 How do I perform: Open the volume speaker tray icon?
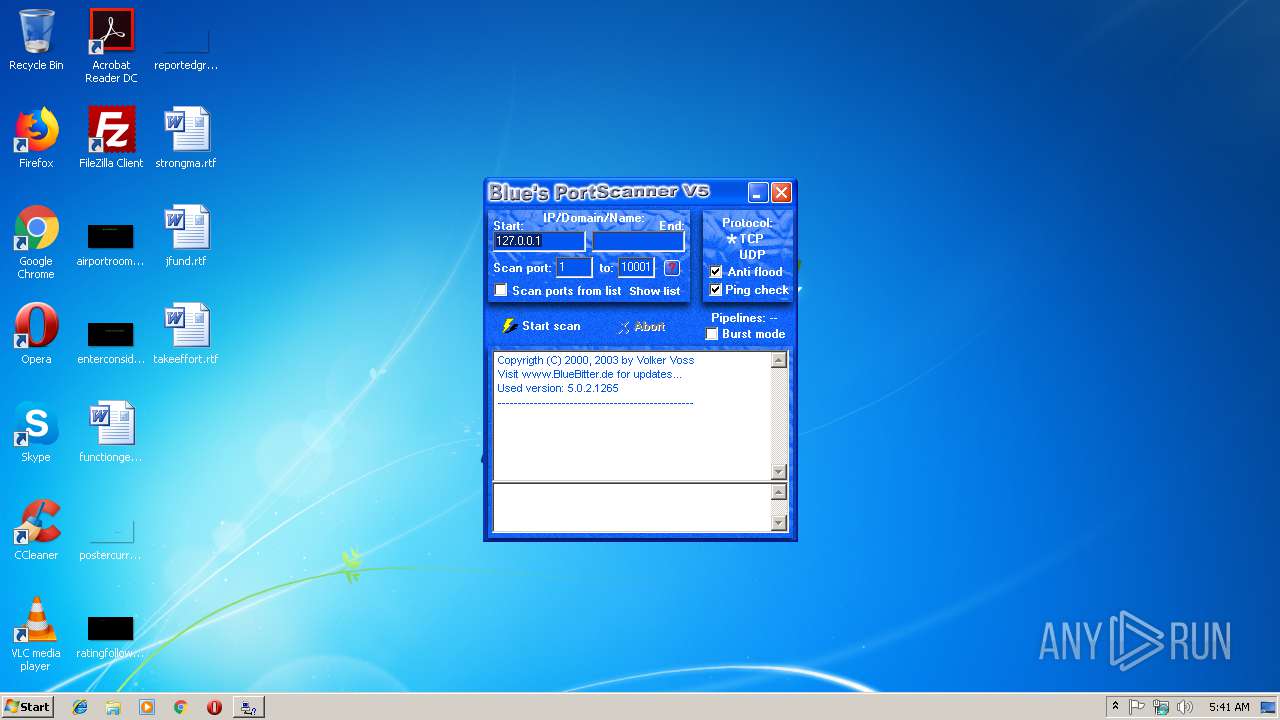click(x=1185, y=707)
